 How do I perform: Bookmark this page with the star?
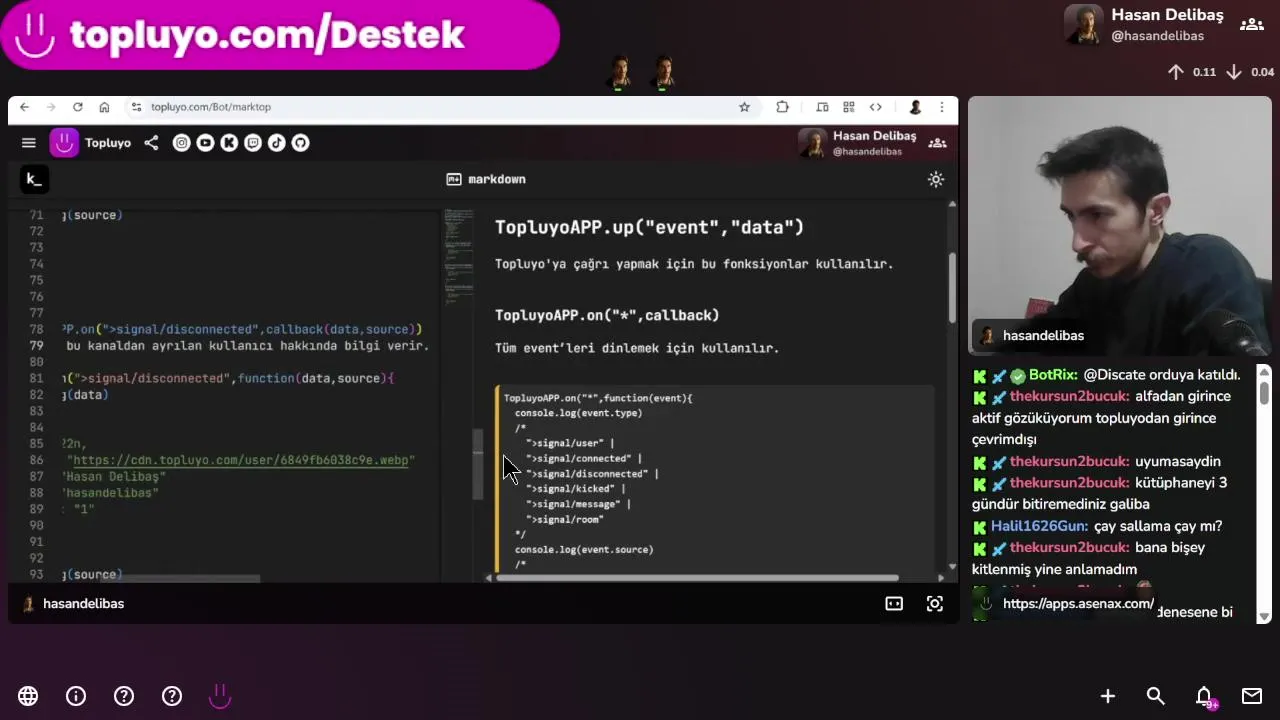pyautogui.click(x=744, y=107)
